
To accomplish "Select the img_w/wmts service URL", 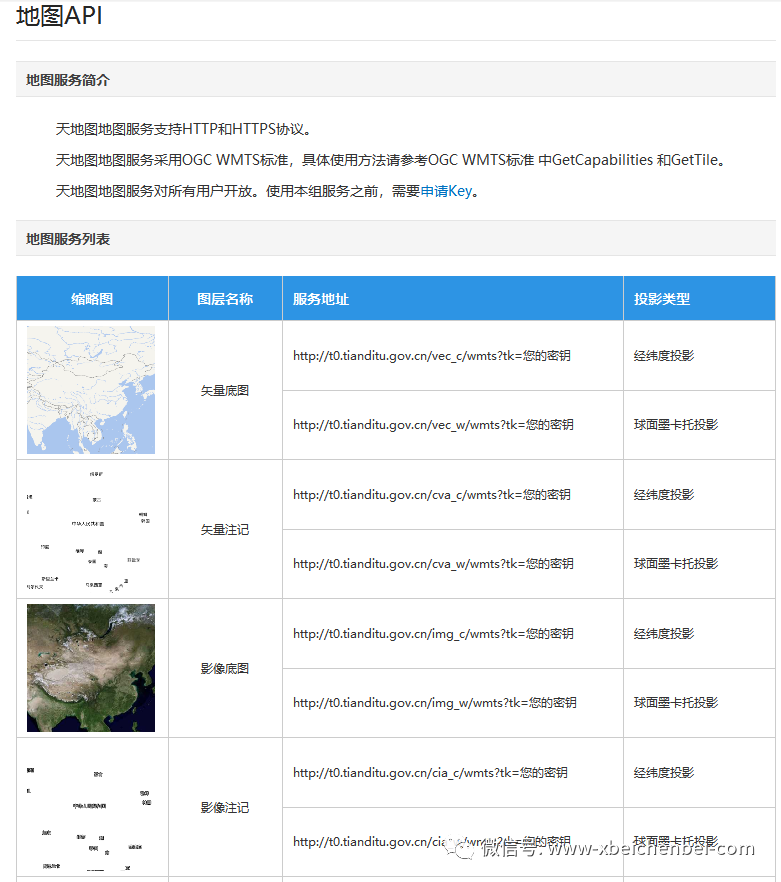I will tap(434, 703).
